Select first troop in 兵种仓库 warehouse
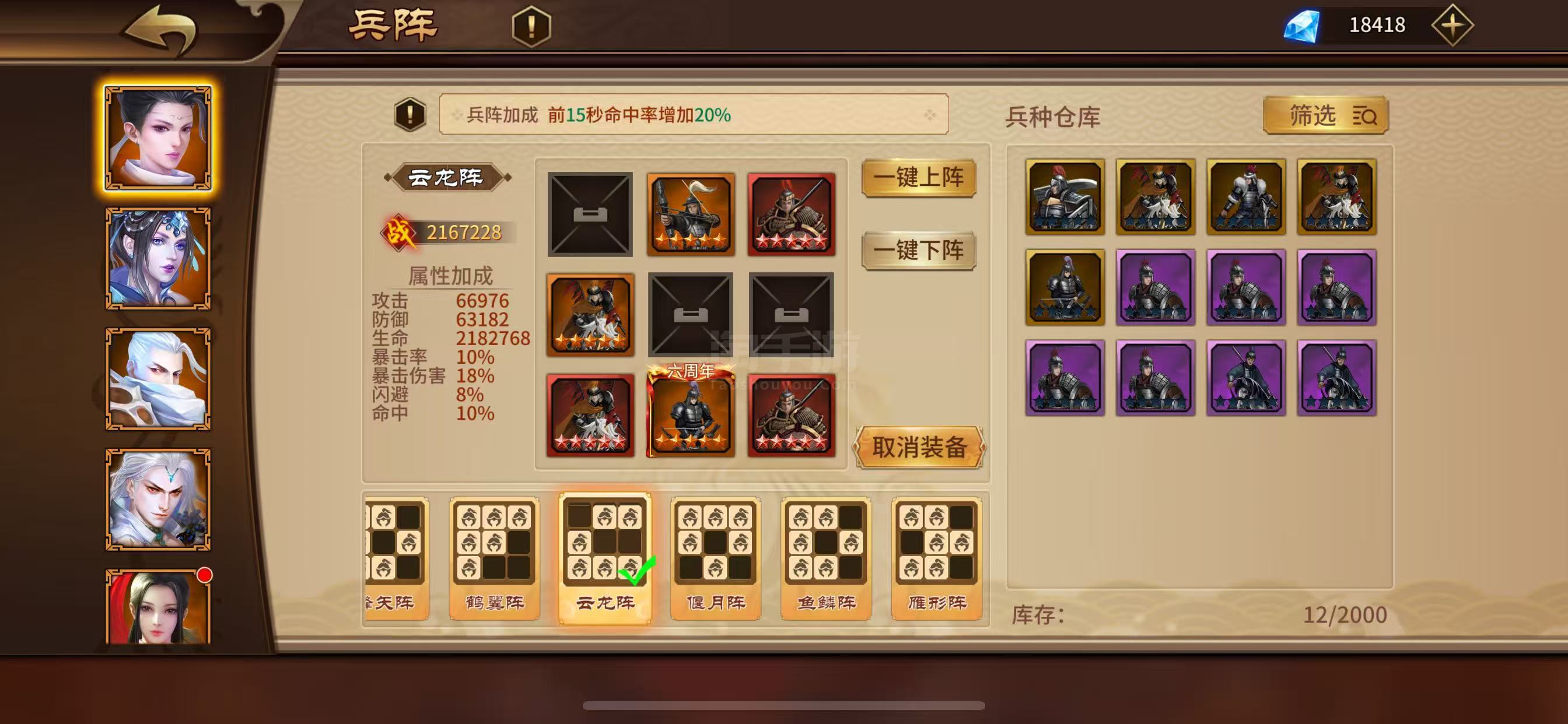 (x=1065, y=196)
